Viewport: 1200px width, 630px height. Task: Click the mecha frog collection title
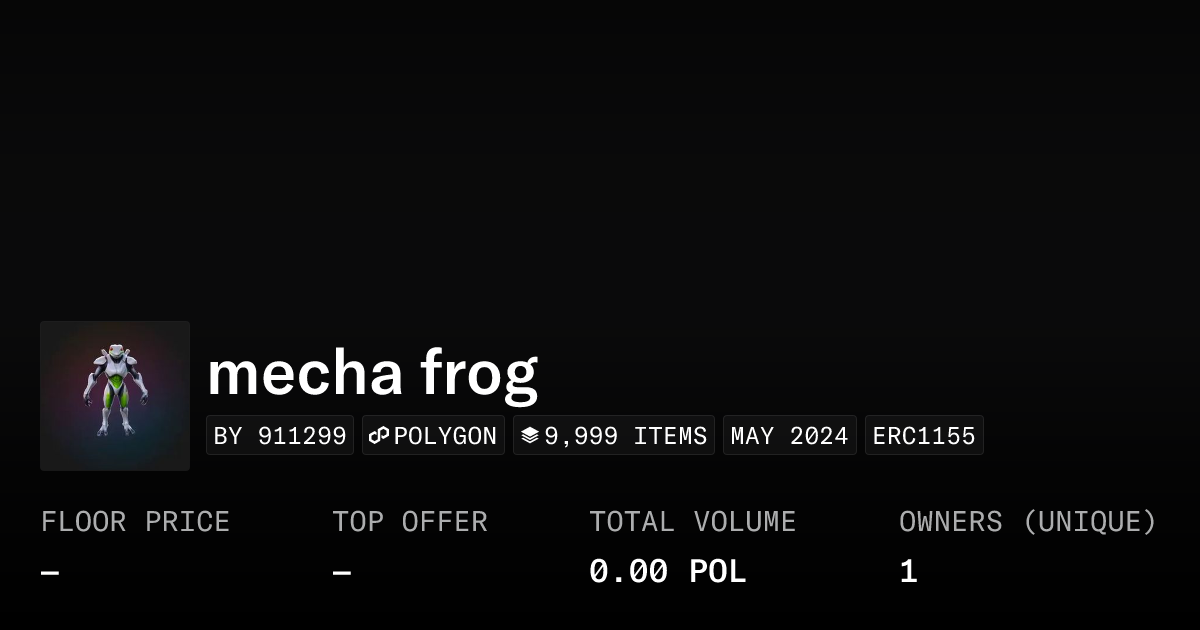coord(372,373)
